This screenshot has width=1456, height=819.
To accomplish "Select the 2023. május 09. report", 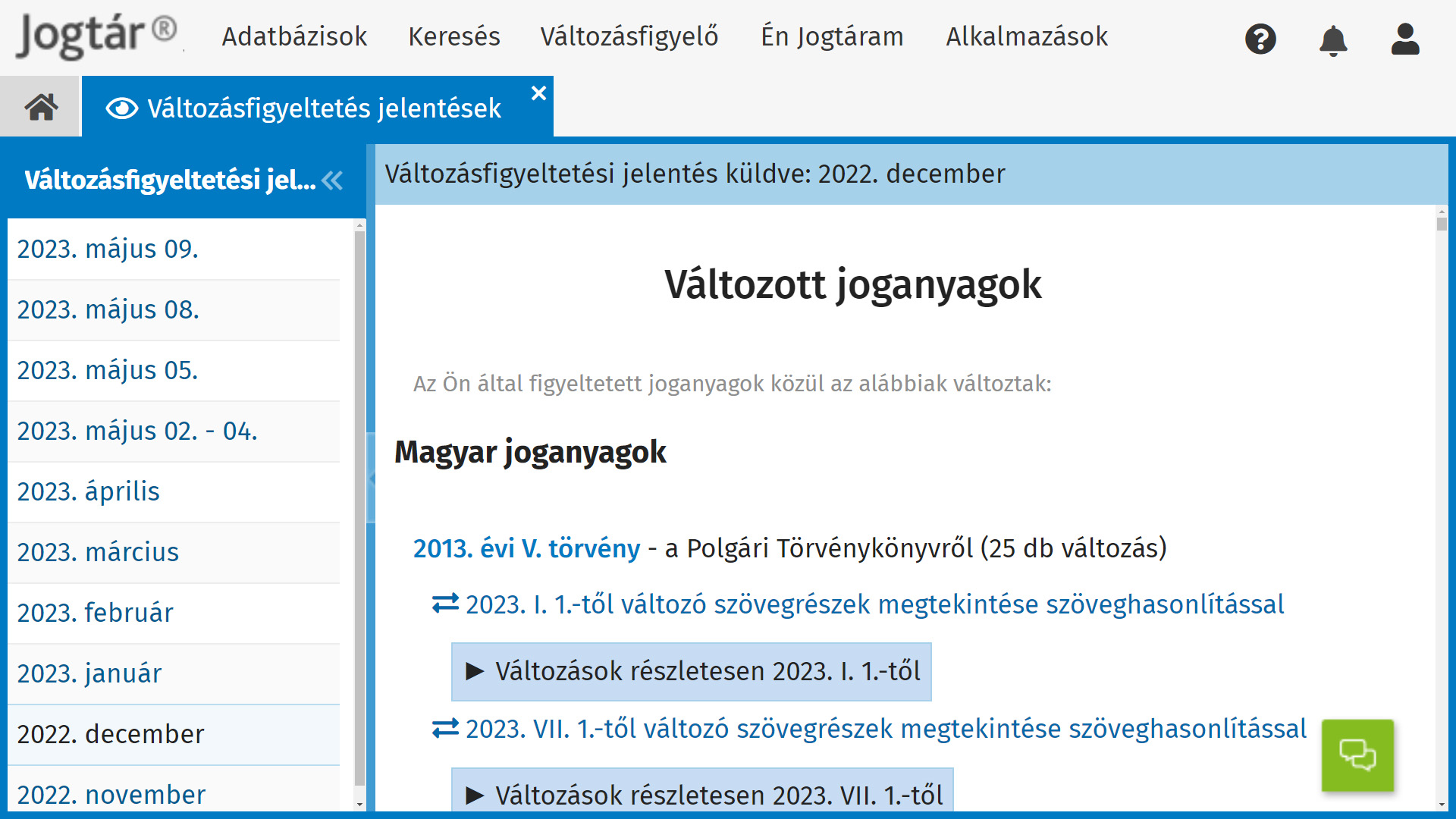I will tap(108, 249).
